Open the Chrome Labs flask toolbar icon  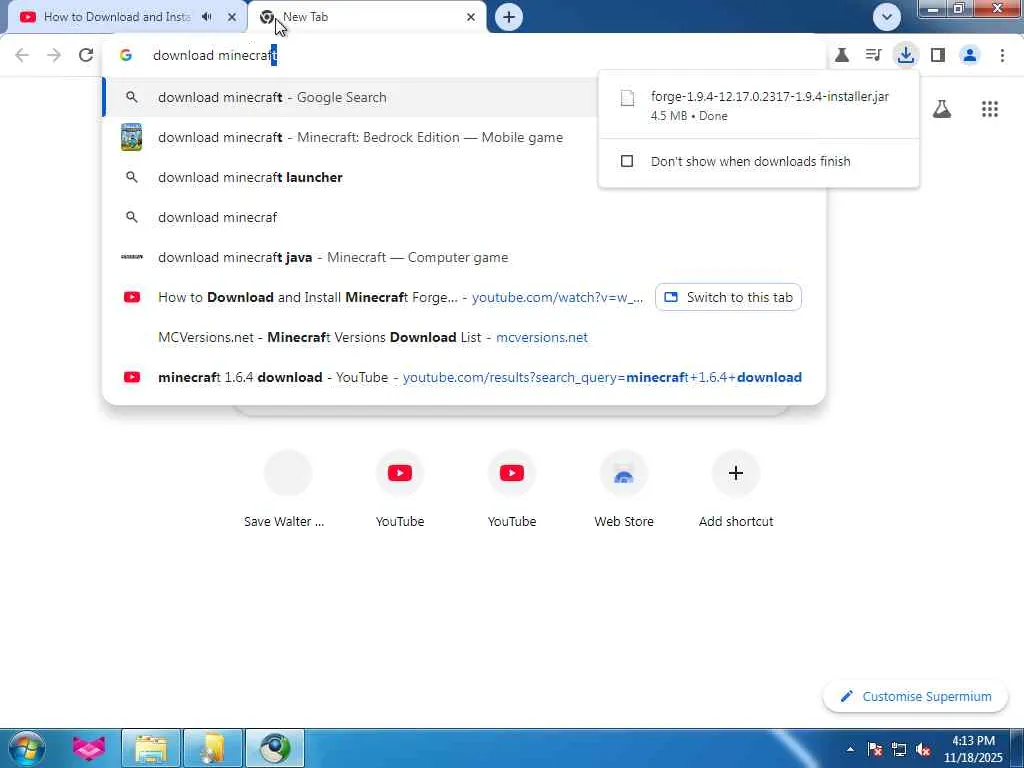[842, 55]
